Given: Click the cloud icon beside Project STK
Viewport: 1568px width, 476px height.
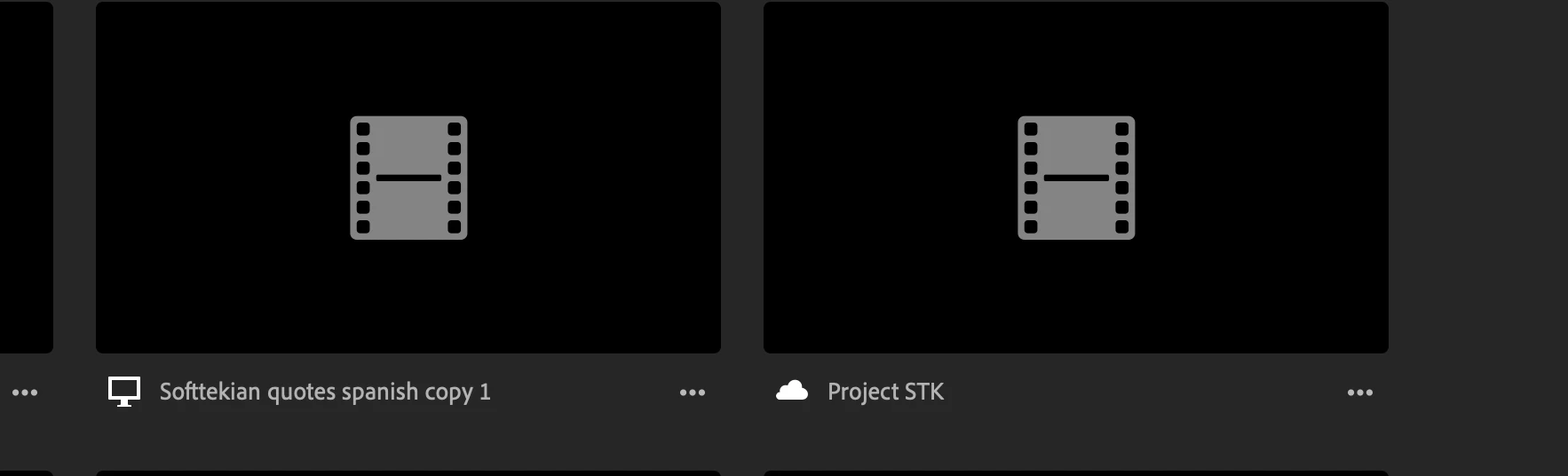Looking at the screenshot, I should tap(792, 391).
